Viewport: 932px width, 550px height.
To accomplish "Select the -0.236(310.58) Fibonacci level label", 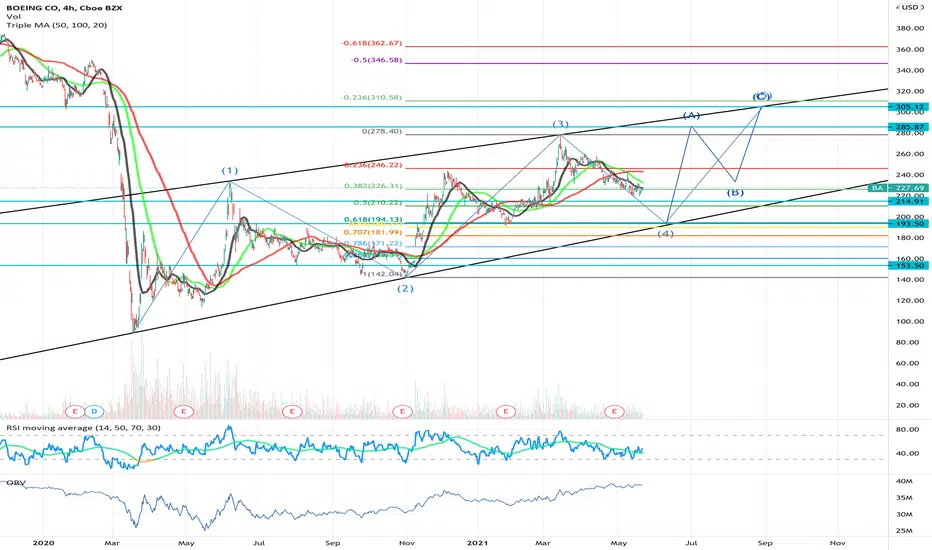I will coord(371,98).
